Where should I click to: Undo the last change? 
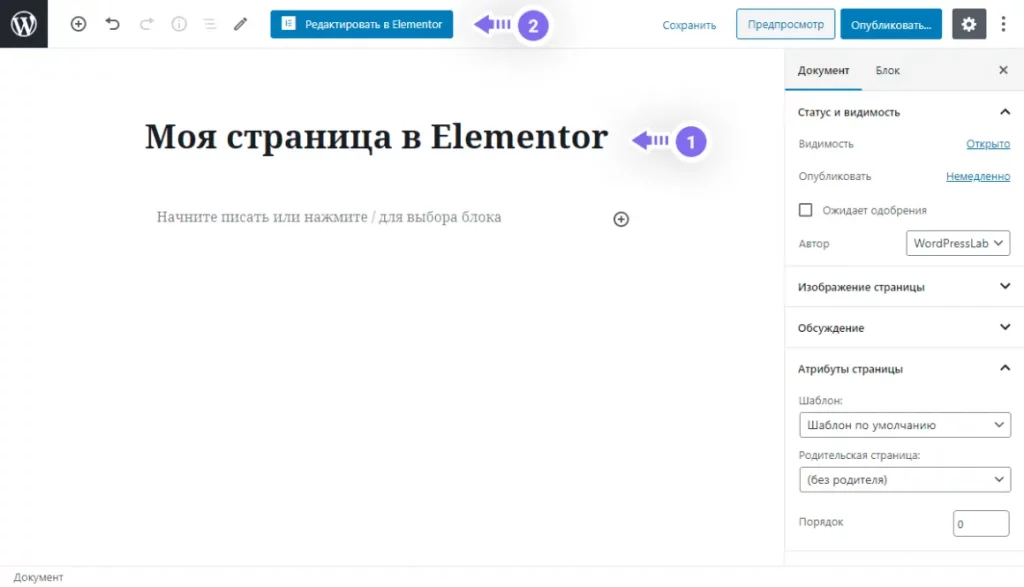pyautogui.click(x=112, y=24)
